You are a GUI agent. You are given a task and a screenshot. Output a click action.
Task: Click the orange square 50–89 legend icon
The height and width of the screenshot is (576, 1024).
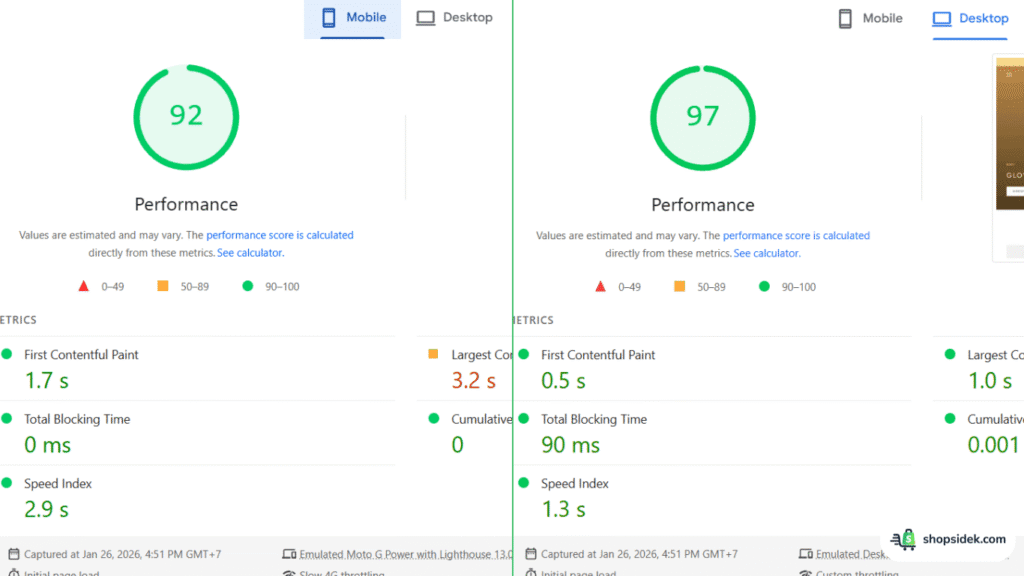tap(165, 286)
